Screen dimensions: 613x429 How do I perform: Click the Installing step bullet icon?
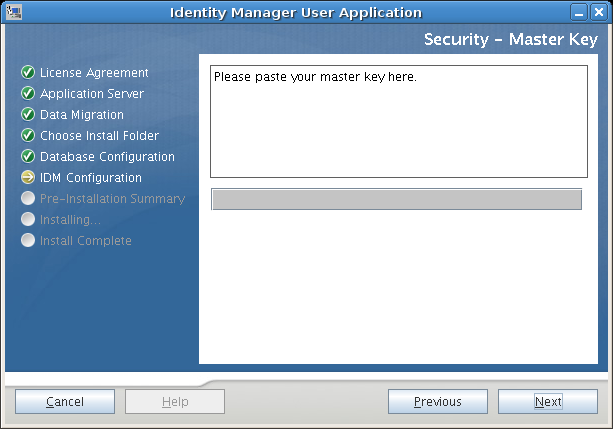[28, 220]
